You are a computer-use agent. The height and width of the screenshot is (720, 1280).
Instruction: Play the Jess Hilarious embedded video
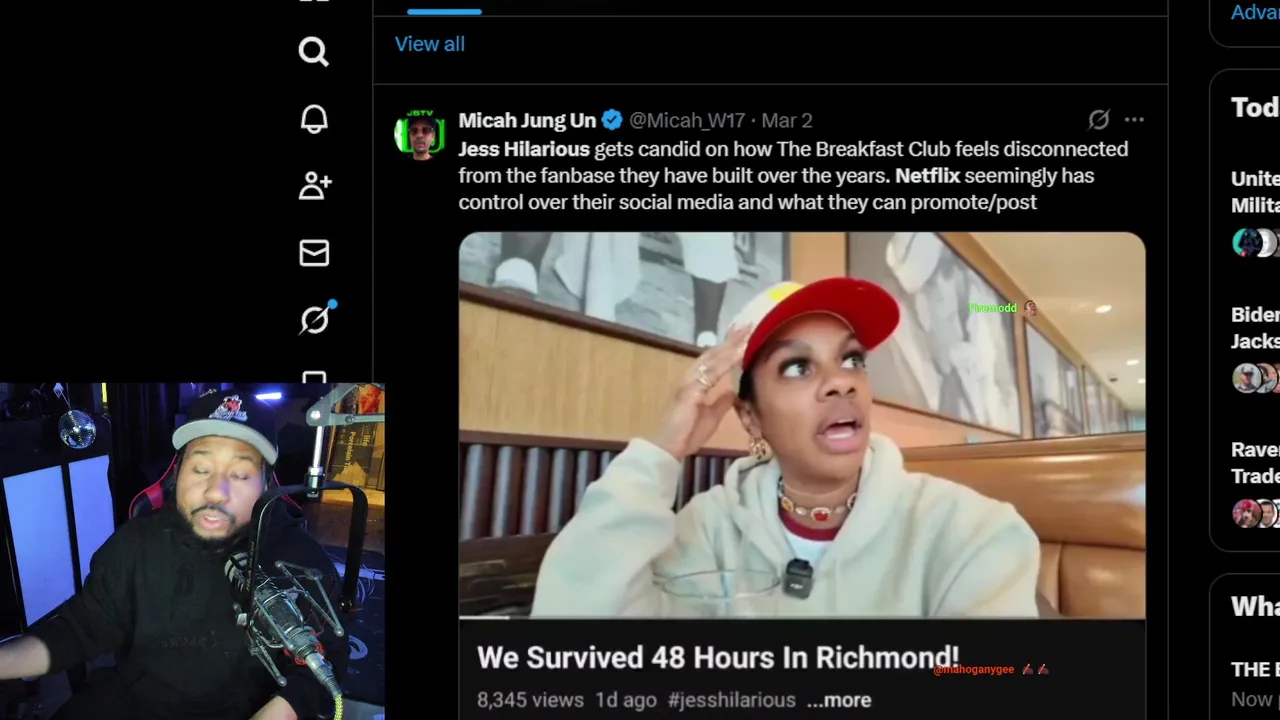click(802, 425)
